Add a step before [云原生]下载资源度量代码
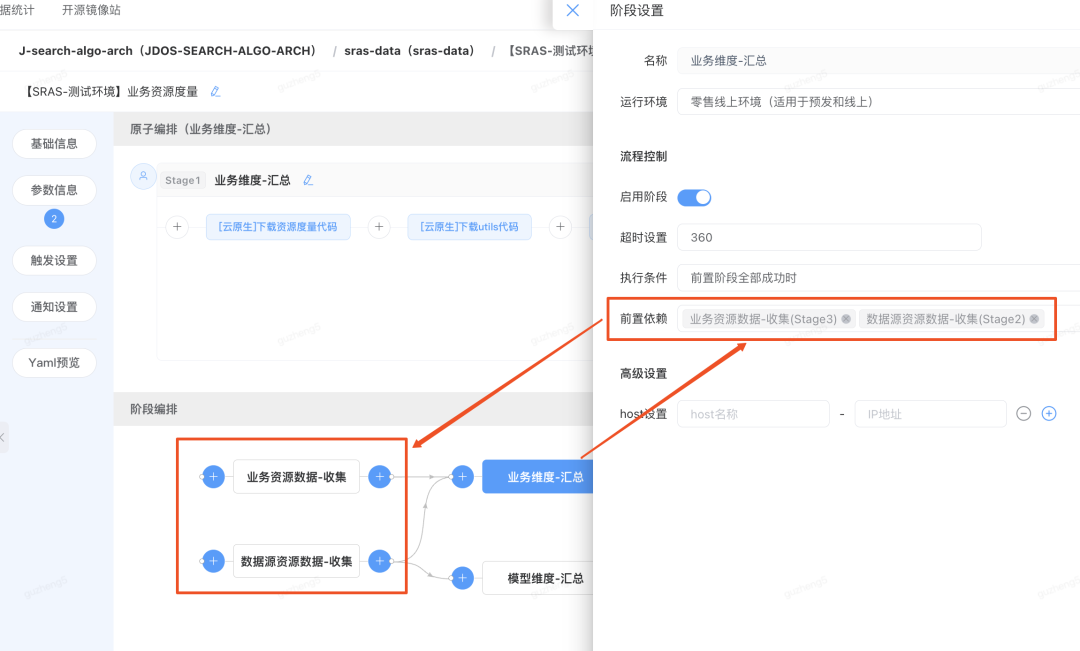The width and height of the screenshot is (1080, 651). click(x=177, y=227)
